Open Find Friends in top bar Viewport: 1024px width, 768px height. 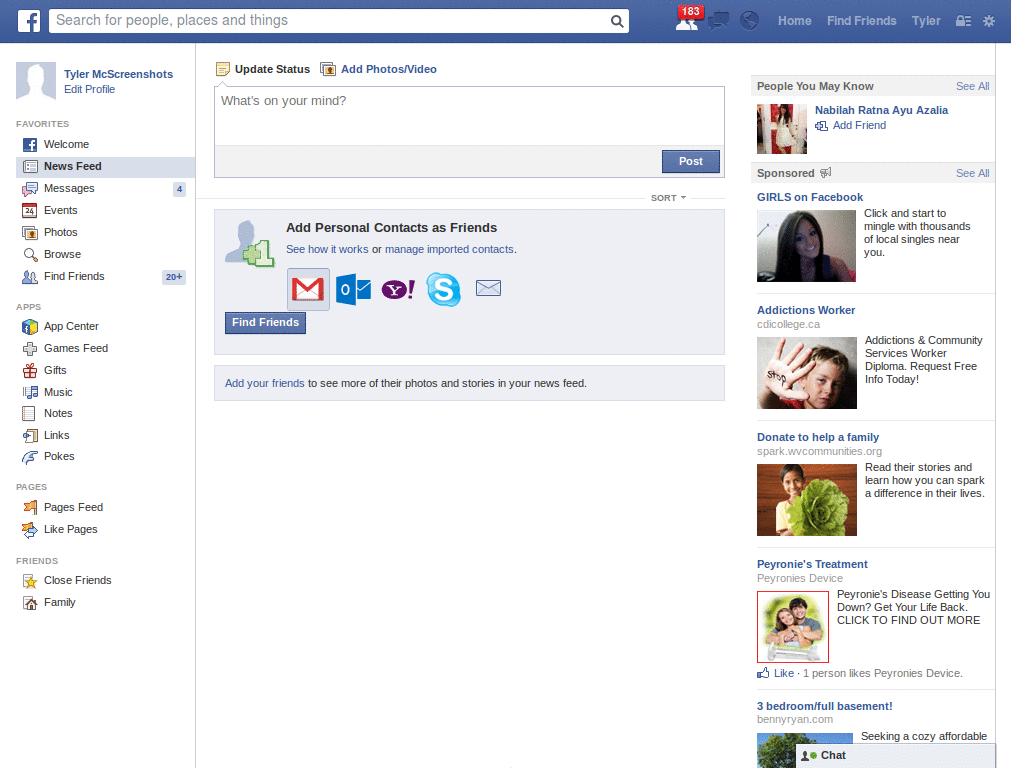coord(861,21)
